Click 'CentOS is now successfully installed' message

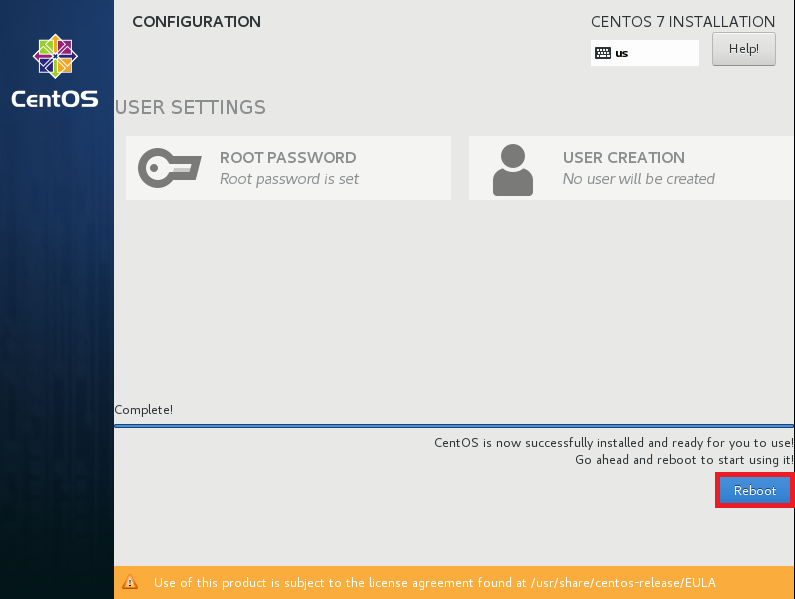(x=613, y=443)
